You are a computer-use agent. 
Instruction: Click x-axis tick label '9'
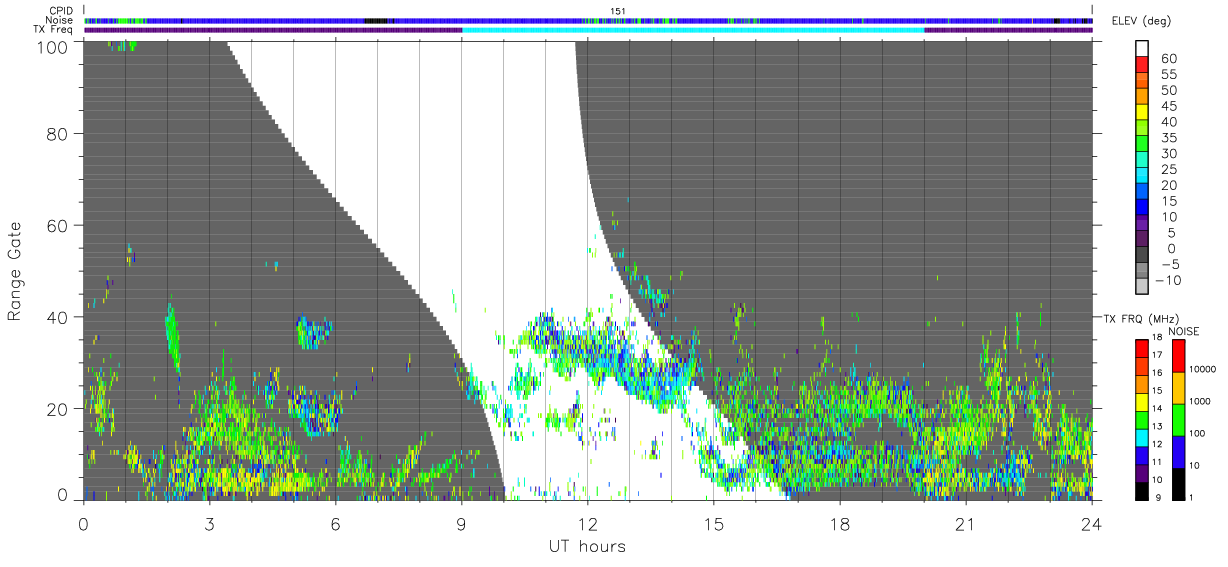pos(461,525)
